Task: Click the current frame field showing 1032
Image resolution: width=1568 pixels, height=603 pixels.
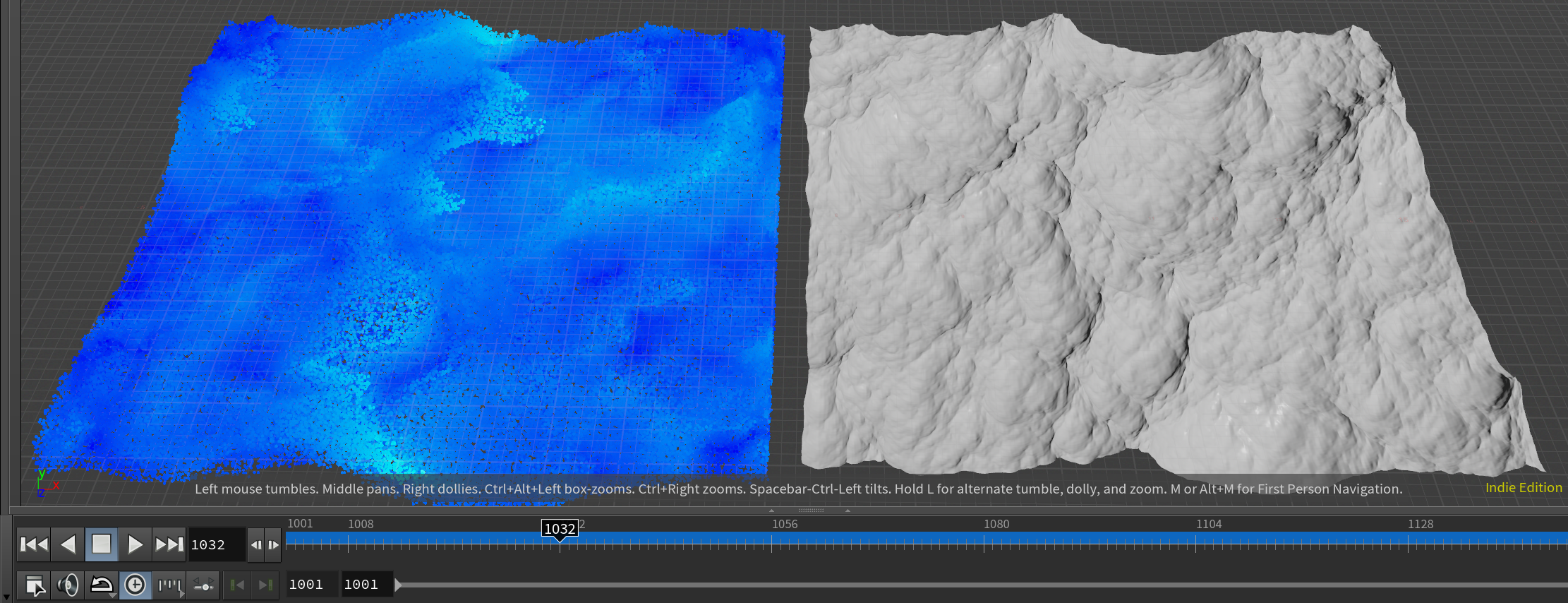Action: 216,545
